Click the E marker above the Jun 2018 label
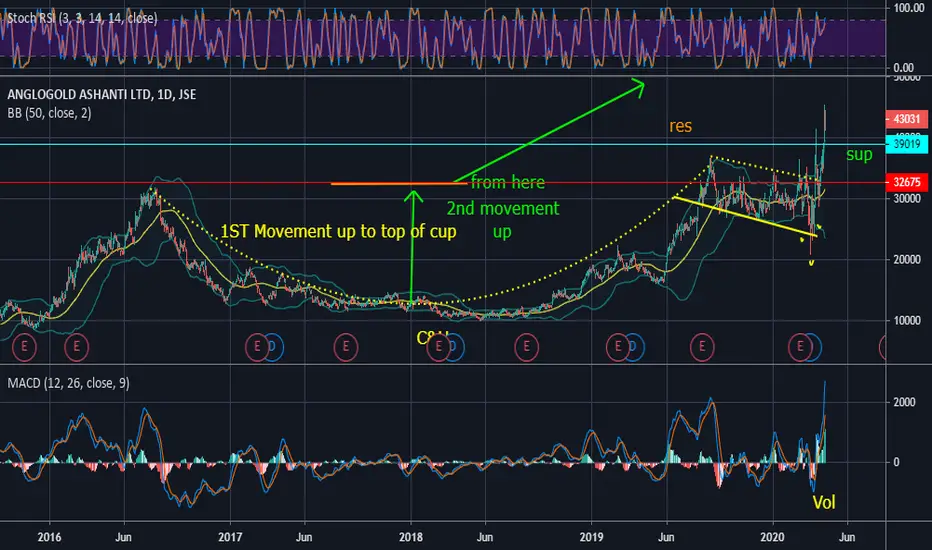Viewport: 932px width, 550px height. [x=527, y=347]
